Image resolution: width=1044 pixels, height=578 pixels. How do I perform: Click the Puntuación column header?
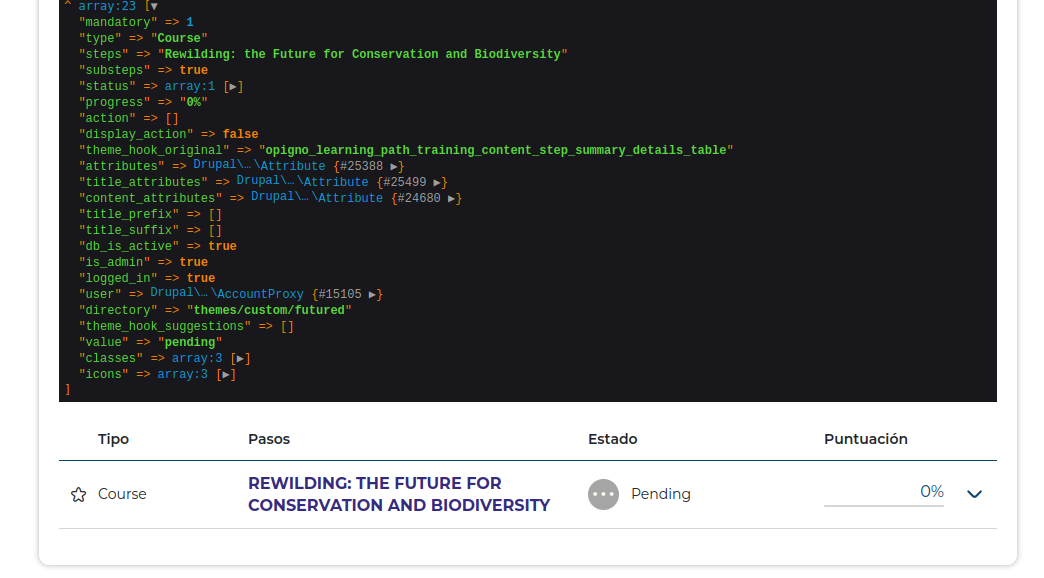865,439
